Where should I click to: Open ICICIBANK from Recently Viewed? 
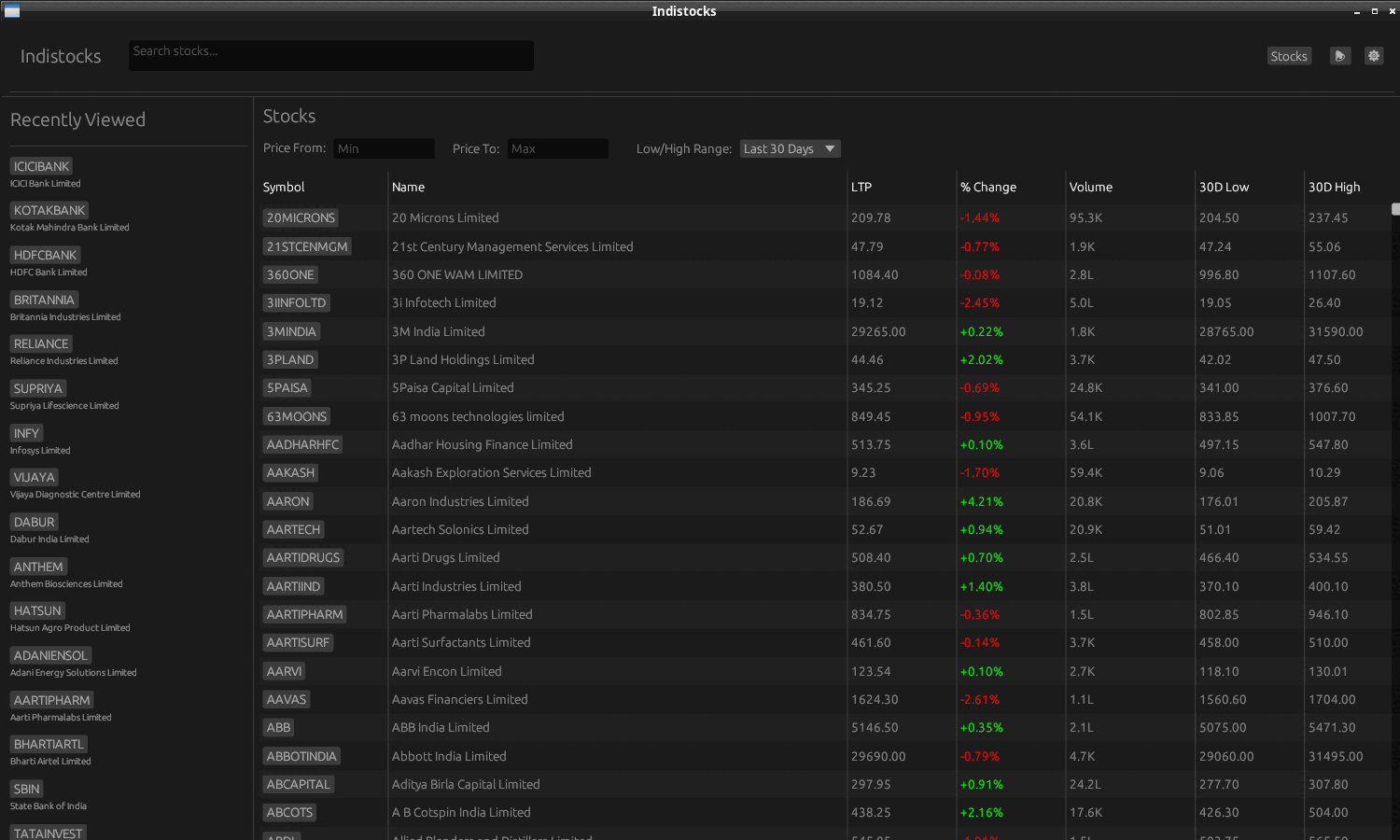point(41,165)
